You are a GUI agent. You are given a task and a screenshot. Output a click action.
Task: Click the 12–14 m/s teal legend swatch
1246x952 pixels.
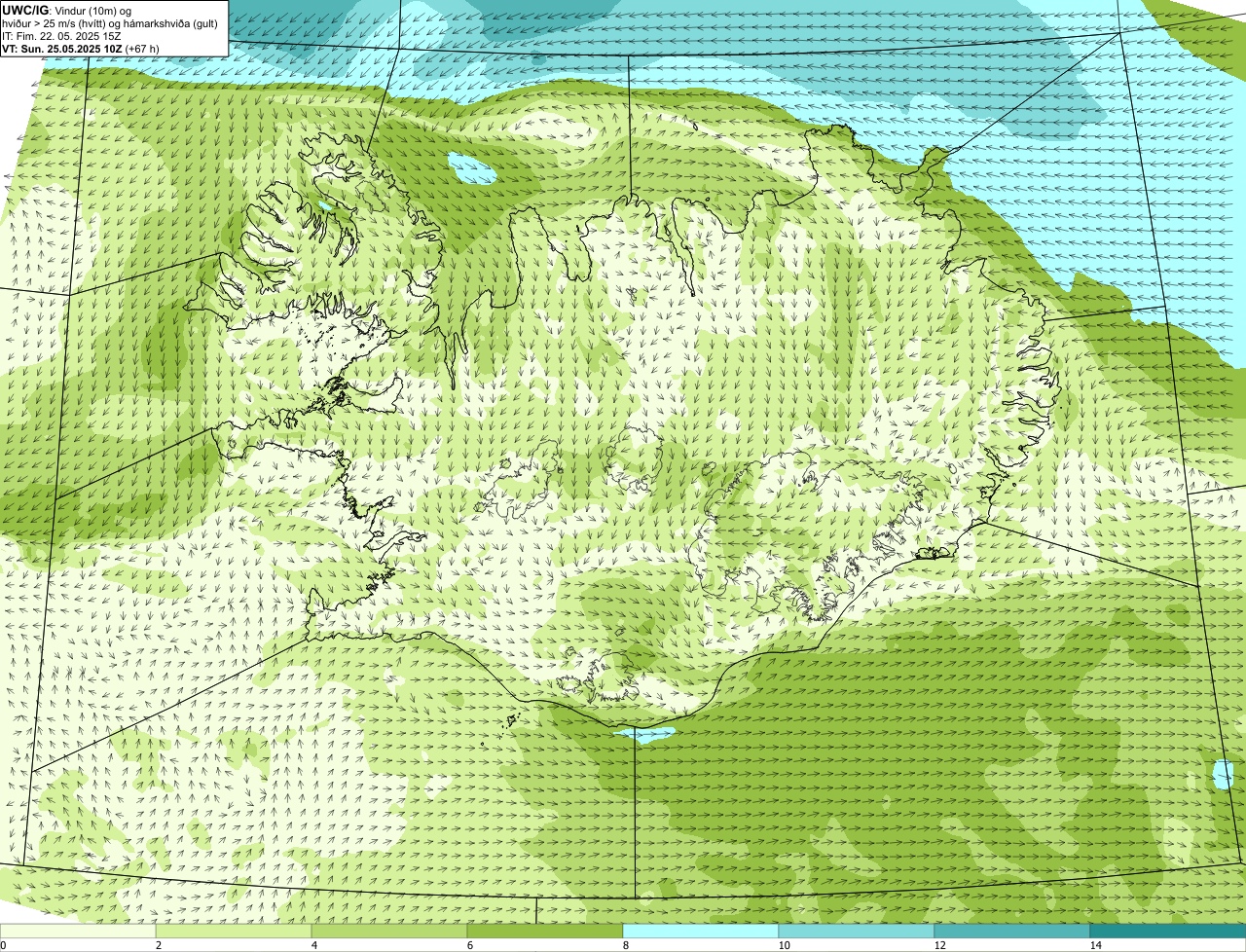point(1012,931)
